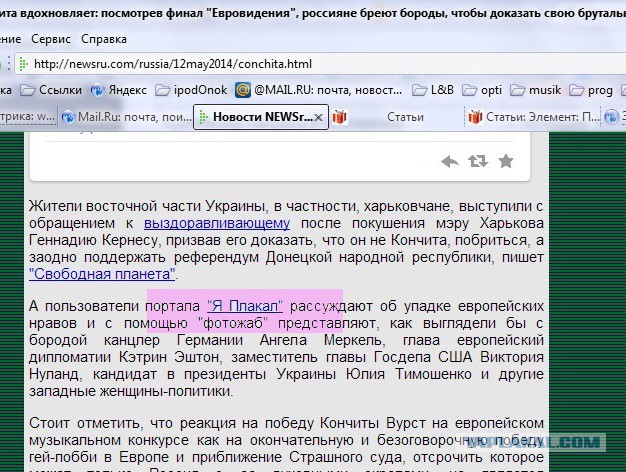Open the @MAIL.RU bookmark
626x472 pixels.
click(319, 90)
